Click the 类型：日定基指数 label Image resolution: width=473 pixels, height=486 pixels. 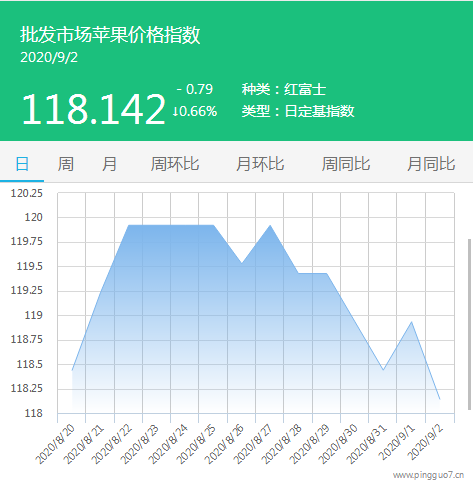coord(298,111)
